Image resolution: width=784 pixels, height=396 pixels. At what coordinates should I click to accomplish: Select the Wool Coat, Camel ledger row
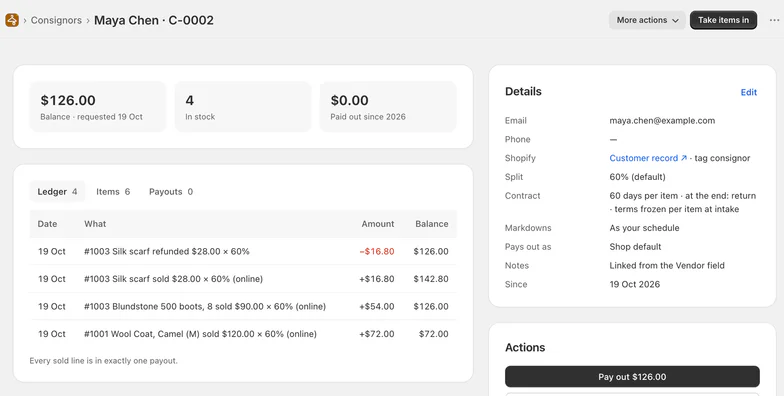tap(243, 334)
